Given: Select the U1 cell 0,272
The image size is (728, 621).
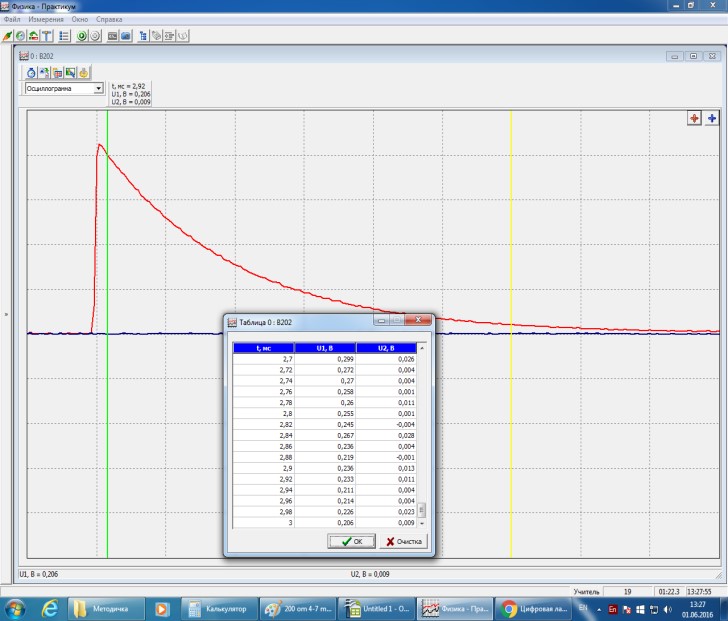Looking at the screenshot, I should coord(325,370).
